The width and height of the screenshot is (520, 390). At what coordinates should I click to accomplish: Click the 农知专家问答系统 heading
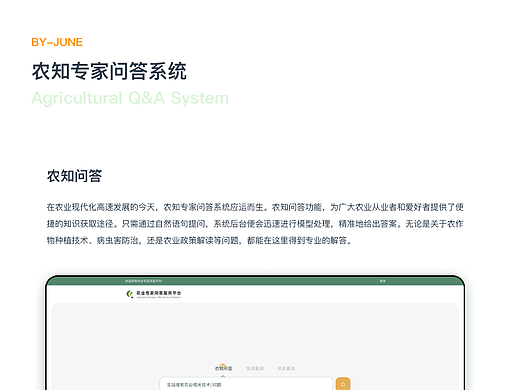pos(109,71)
